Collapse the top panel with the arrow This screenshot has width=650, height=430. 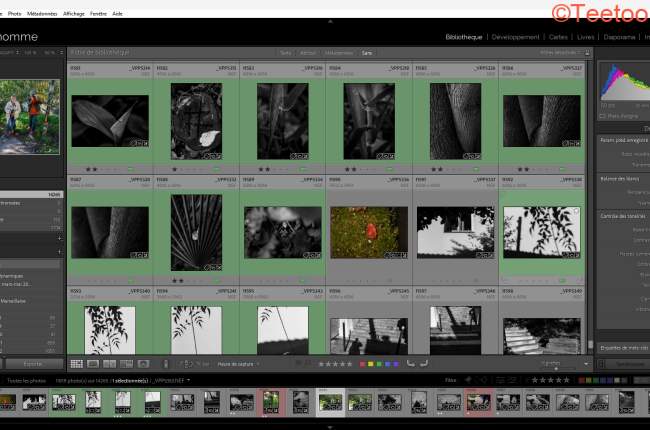click(330, 20)
